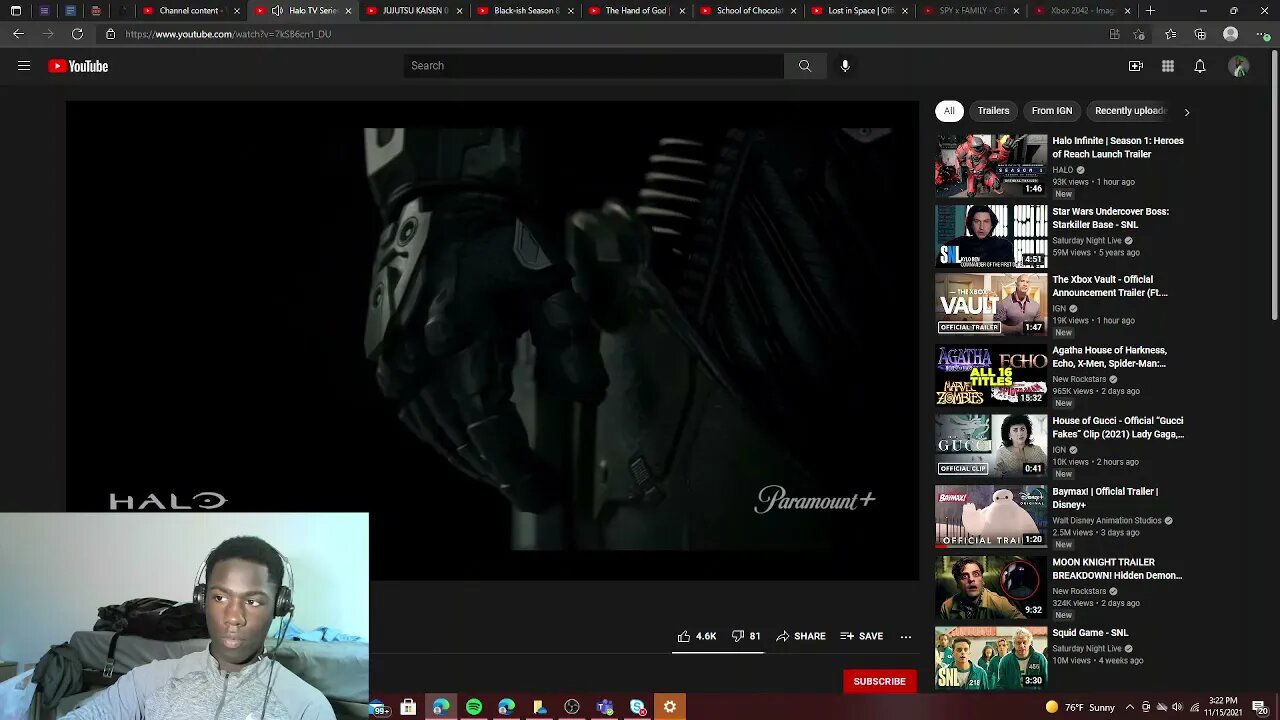
Task: Like the video with thumbs up 4.6K
Action: (696, 636)
